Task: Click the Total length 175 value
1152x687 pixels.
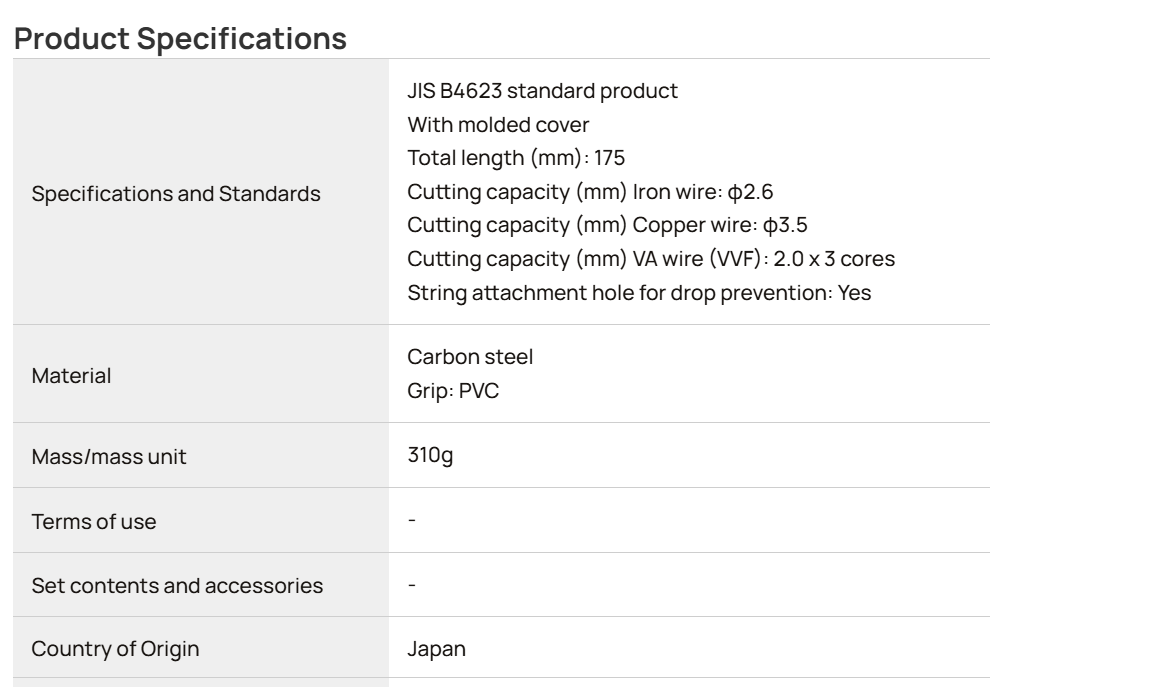Action: click(516, 158)
